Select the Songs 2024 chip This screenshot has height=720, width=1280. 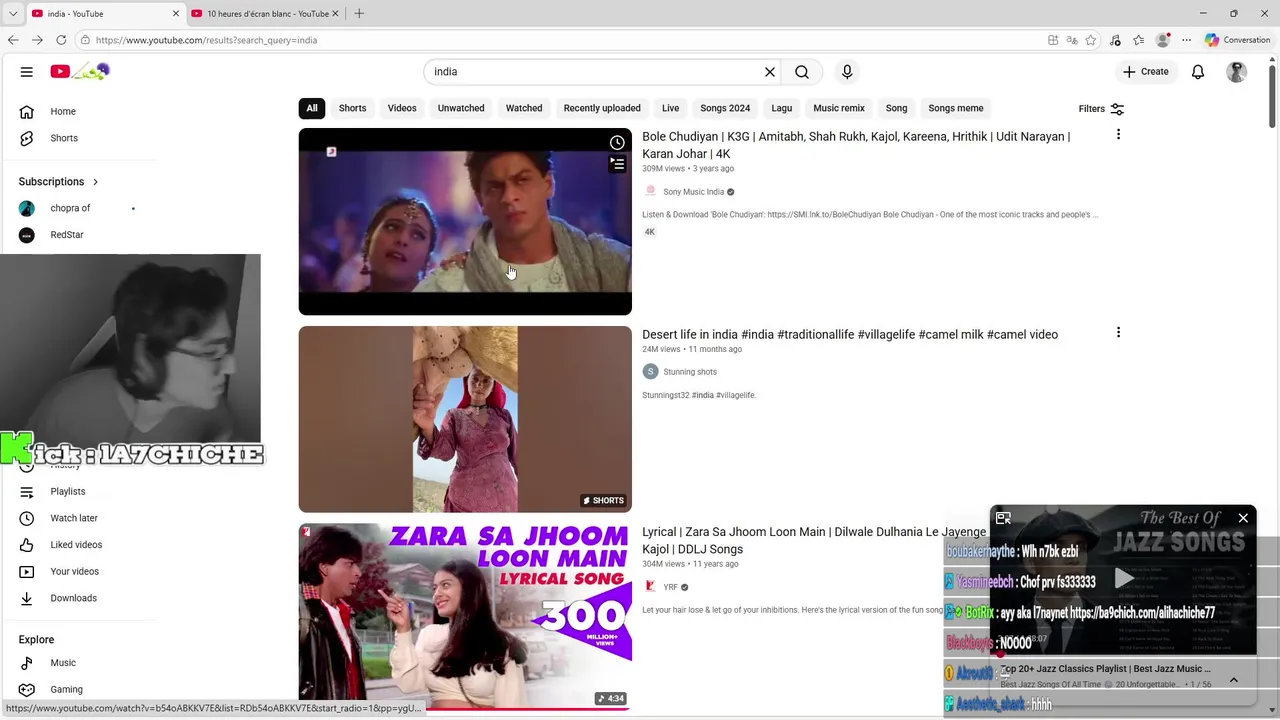725,108
